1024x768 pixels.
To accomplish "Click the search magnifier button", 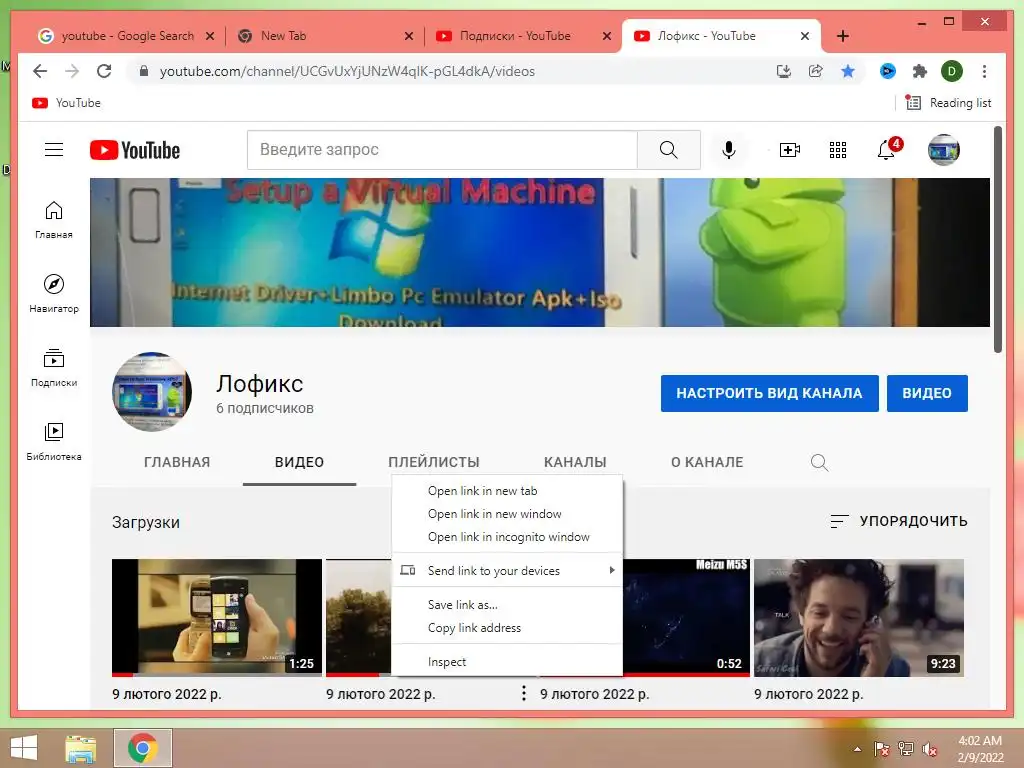I will coord(669,150).
